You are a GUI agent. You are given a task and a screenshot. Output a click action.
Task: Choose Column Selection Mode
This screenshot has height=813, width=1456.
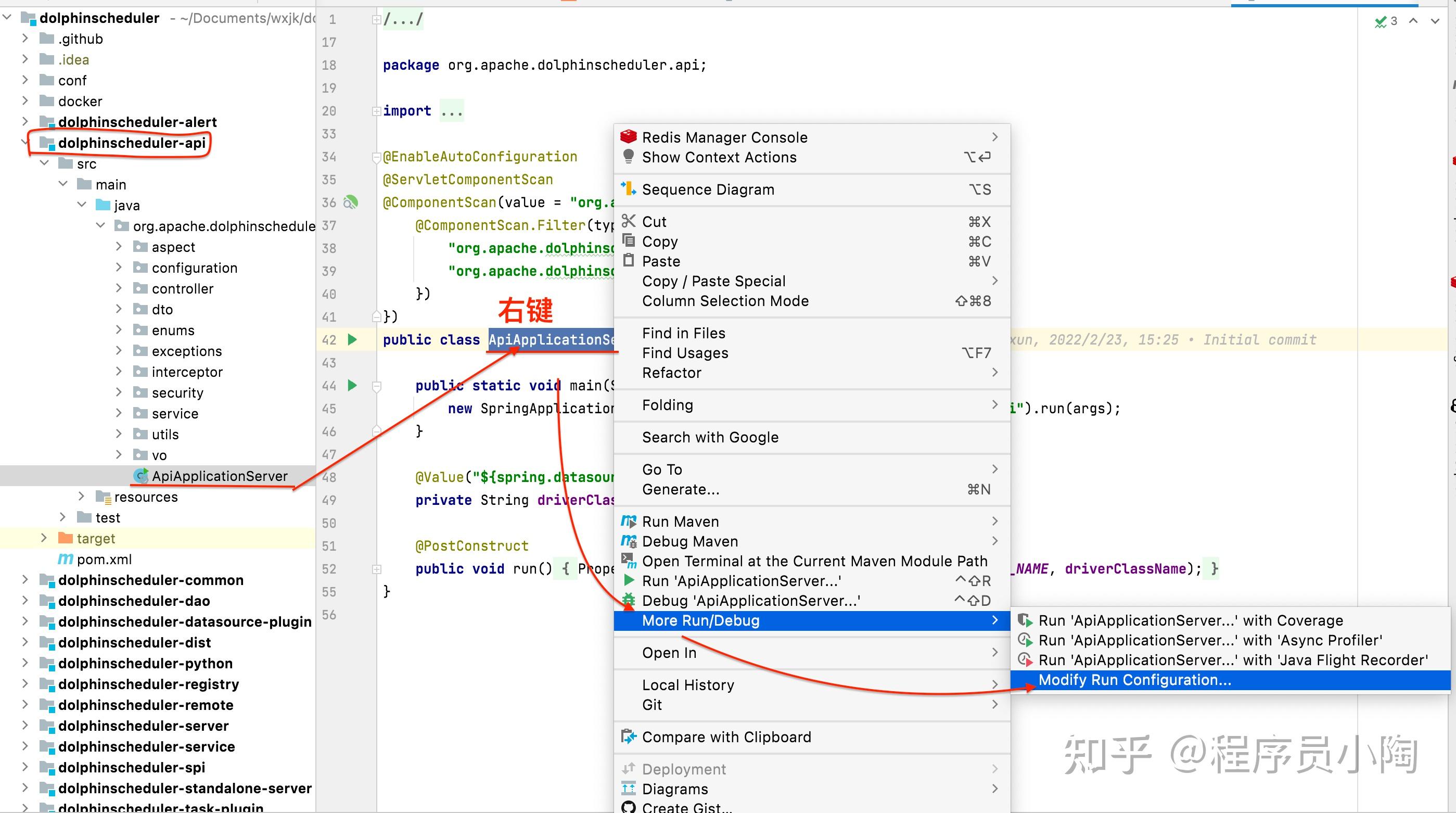click(812, 301)
